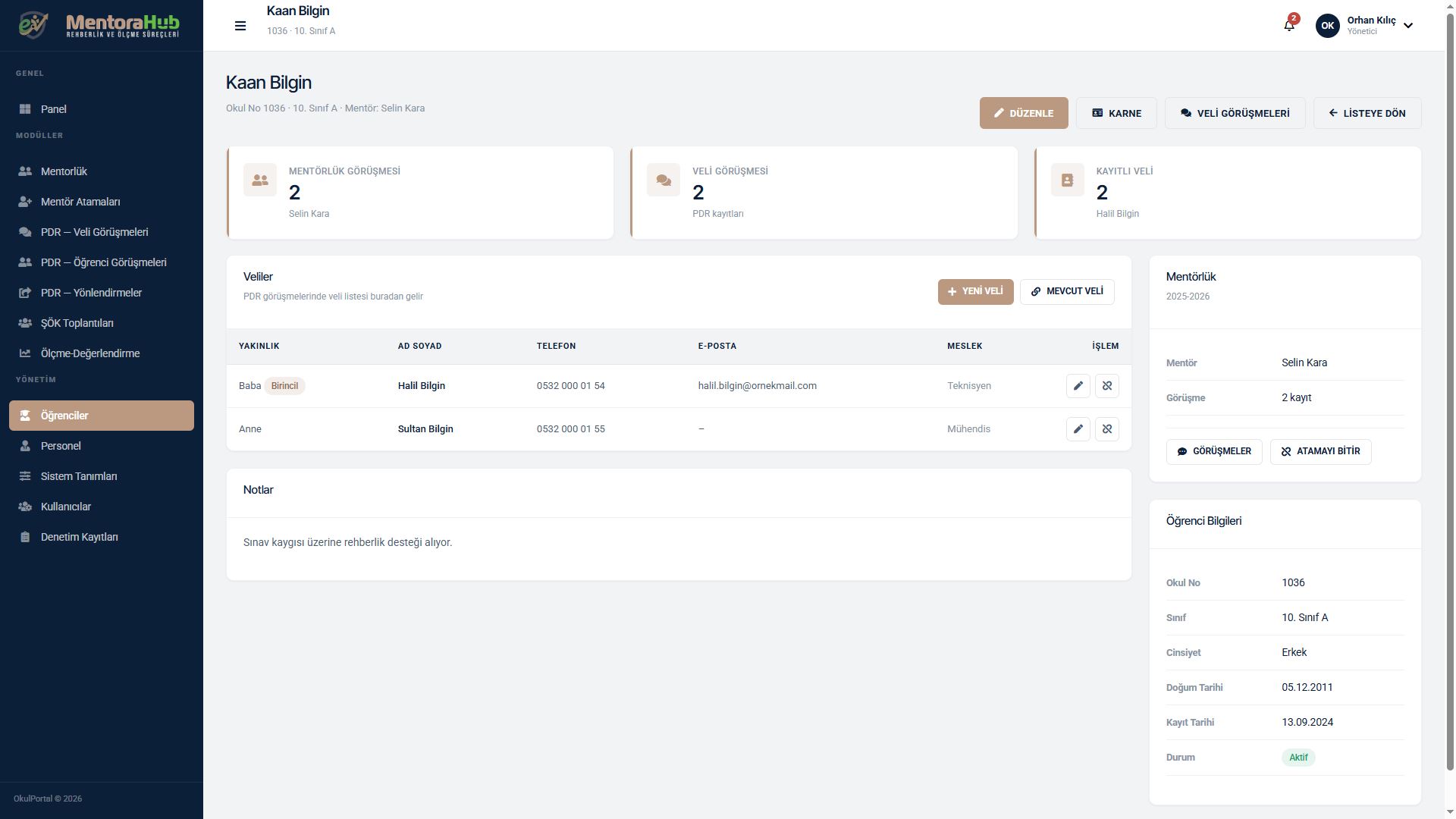Image resolution: width=1456 pixels, height=819 pixels.
Task: Click the DÜZENLE button
Action: click(x=1024, y=113)
